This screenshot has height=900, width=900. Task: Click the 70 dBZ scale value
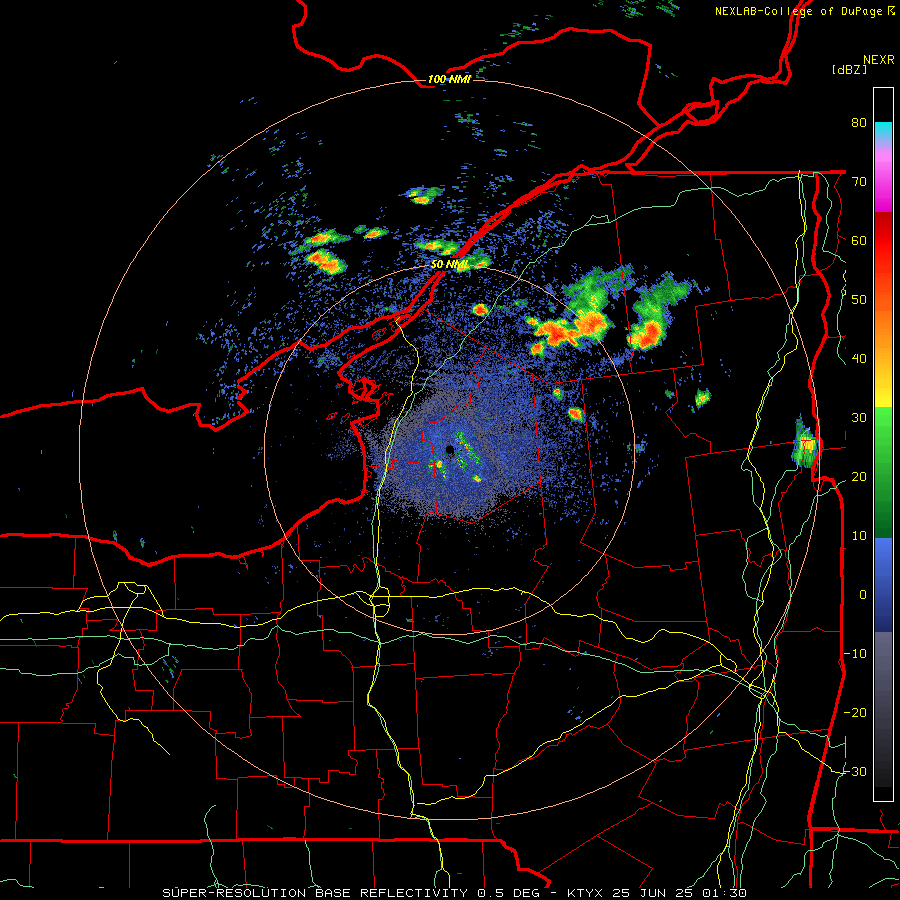point(859,181)
